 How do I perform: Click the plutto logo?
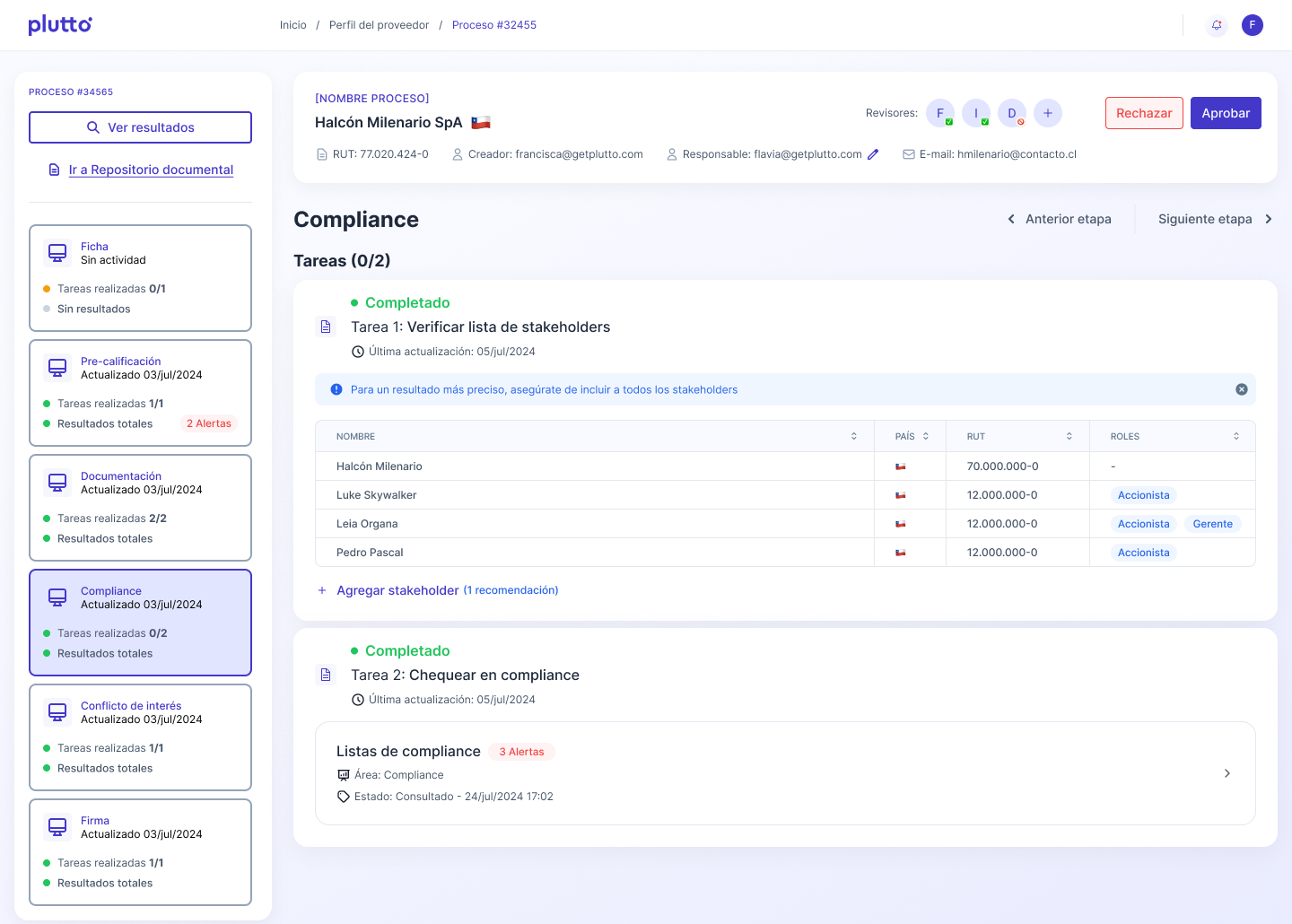[60, 24]
